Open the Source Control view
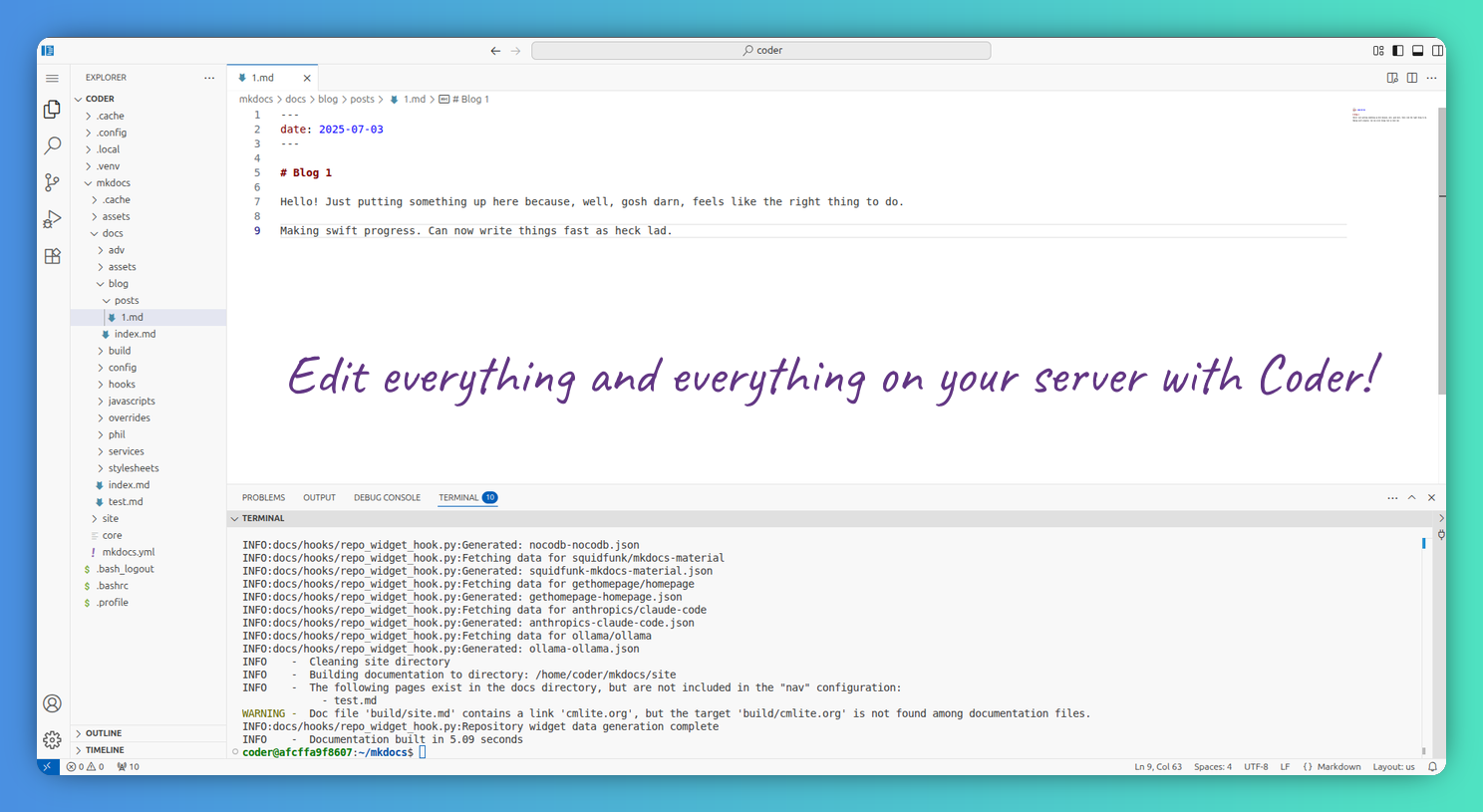The height and width of the screenshot is (812, 1483). (x=53, y=182)
